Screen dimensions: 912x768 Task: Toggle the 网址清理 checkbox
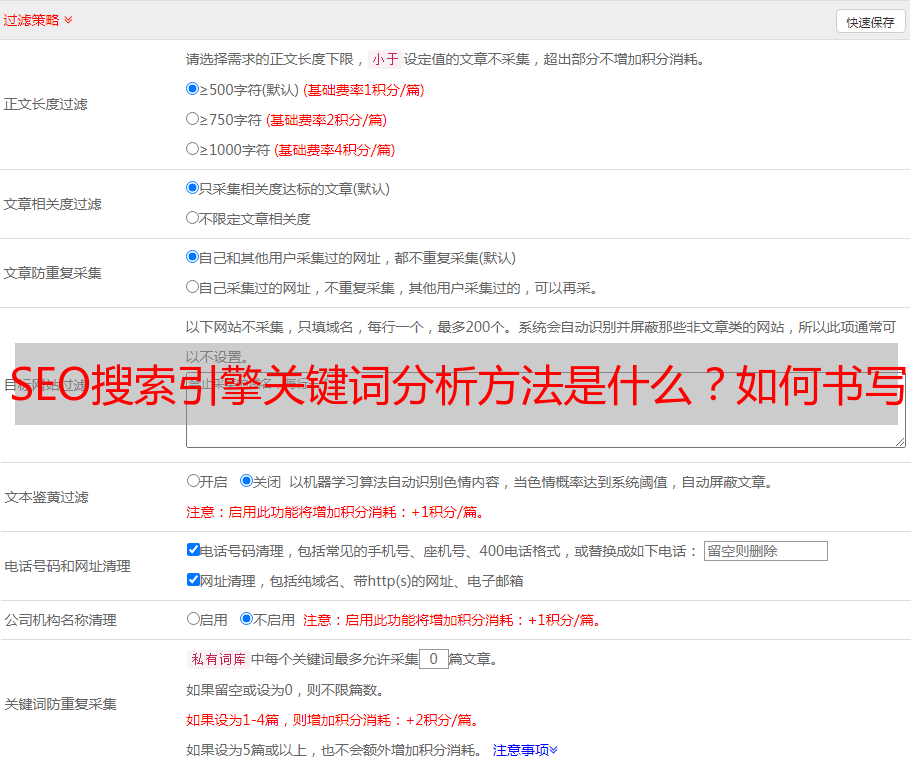click(193, 580)
